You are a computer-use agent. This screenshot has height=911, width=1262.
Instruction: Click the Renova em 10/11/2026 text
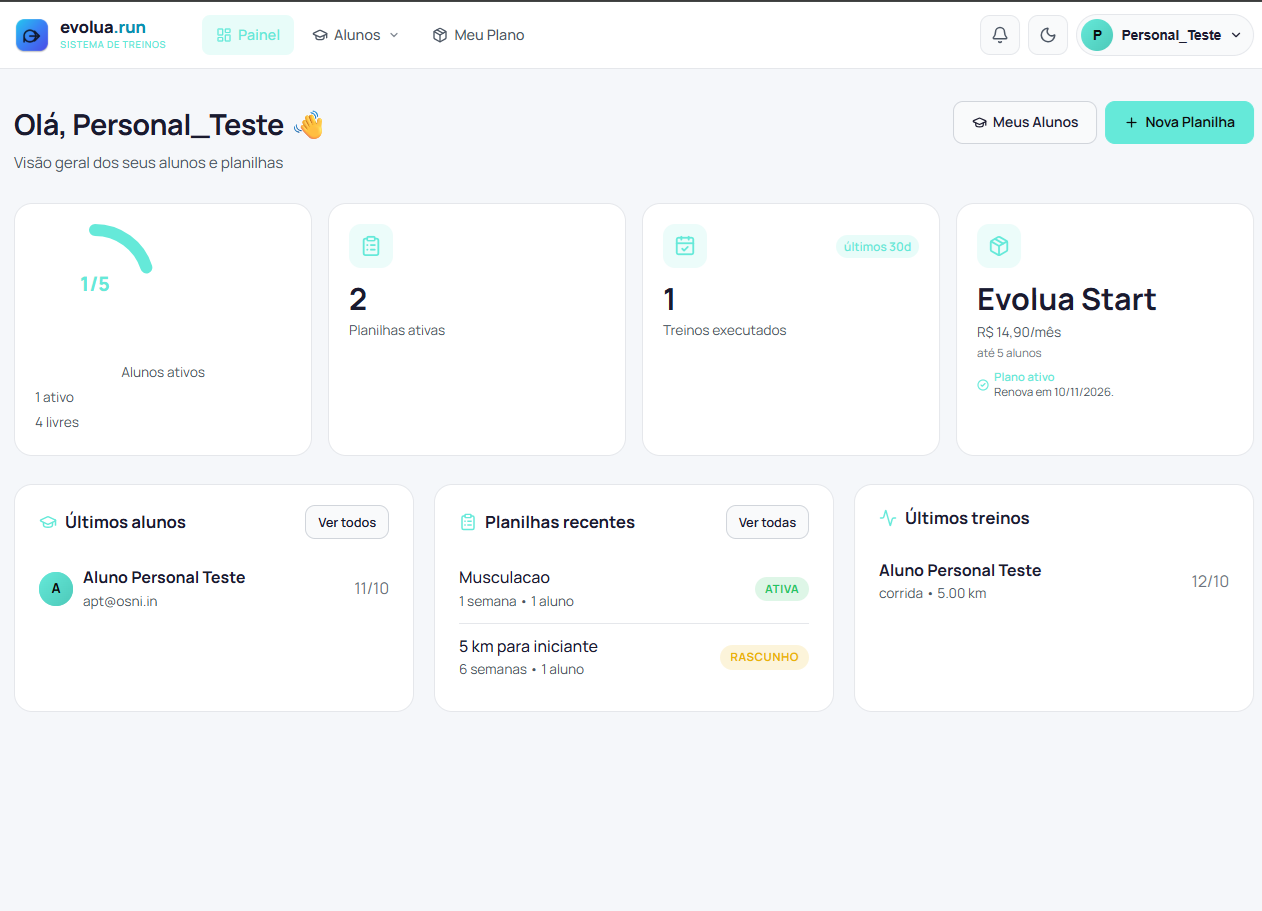point(1054,392)
